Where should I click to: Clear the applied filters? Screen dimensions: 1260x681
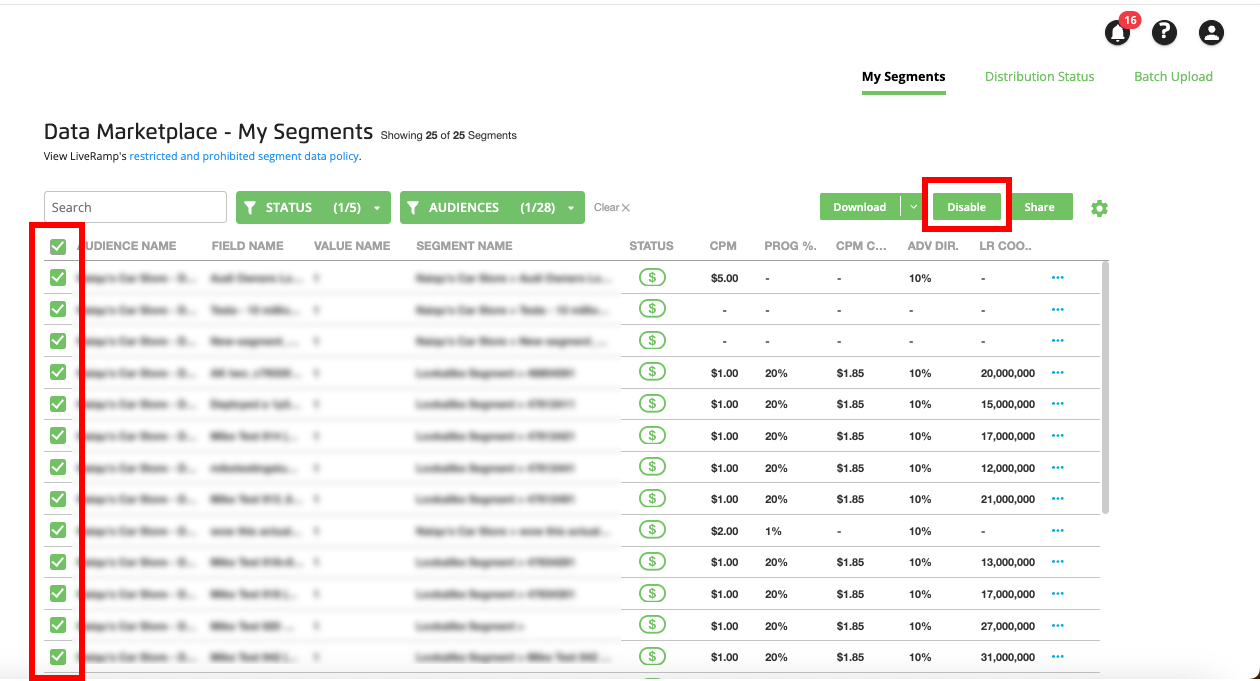612,208
